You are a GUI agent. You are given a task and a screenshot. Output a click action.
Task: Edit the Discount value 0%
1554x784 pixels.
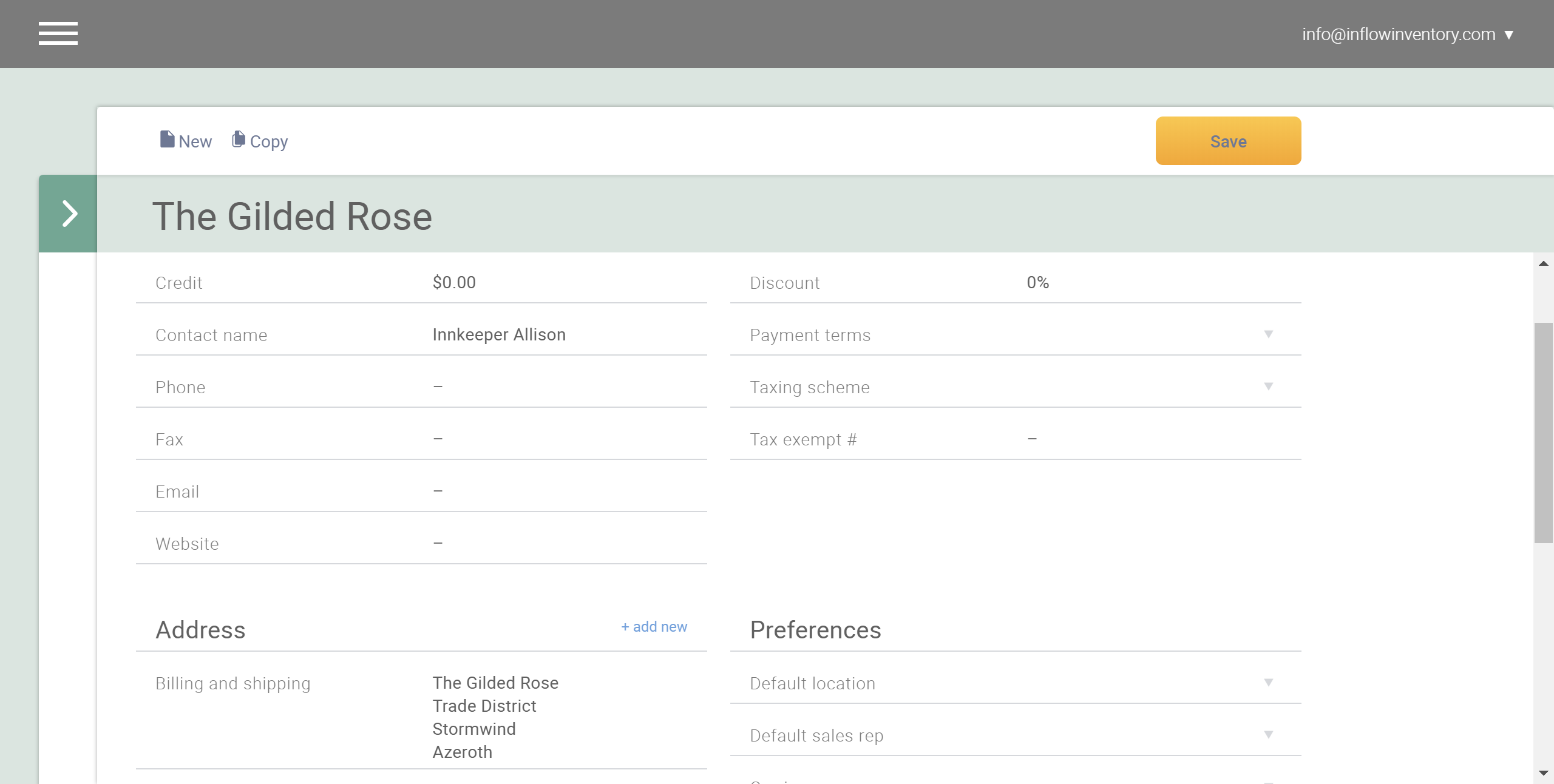[x=1038, y=283]
